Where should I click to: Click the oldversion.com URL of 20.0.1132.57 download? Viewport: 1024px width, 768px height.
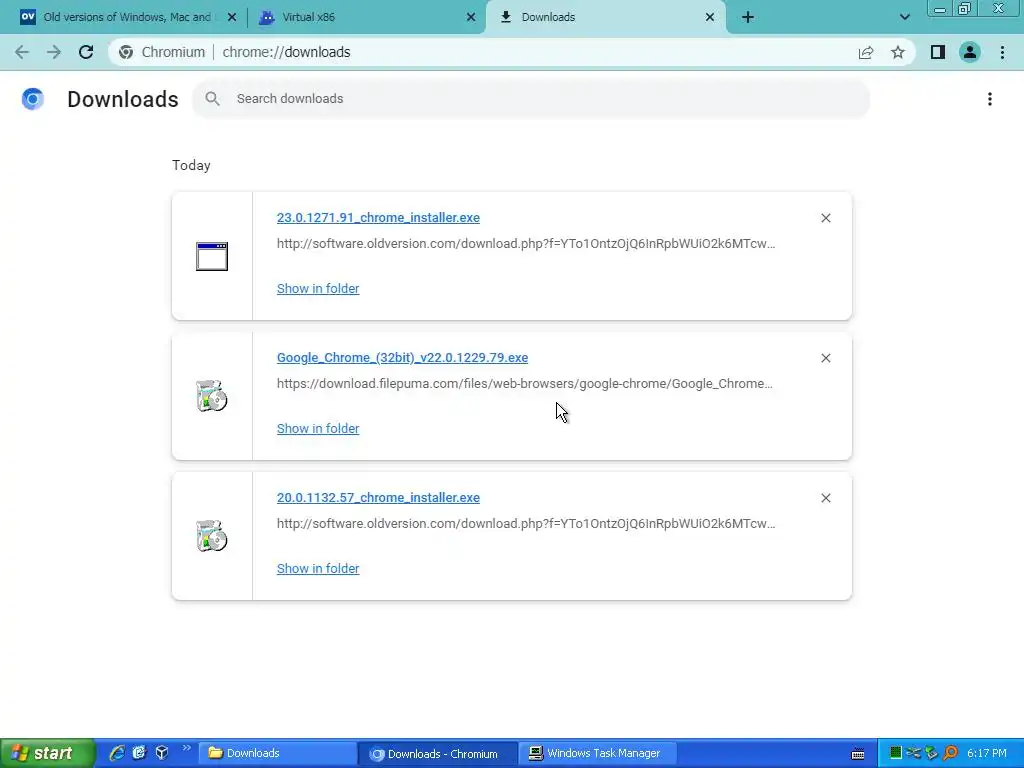526,523
